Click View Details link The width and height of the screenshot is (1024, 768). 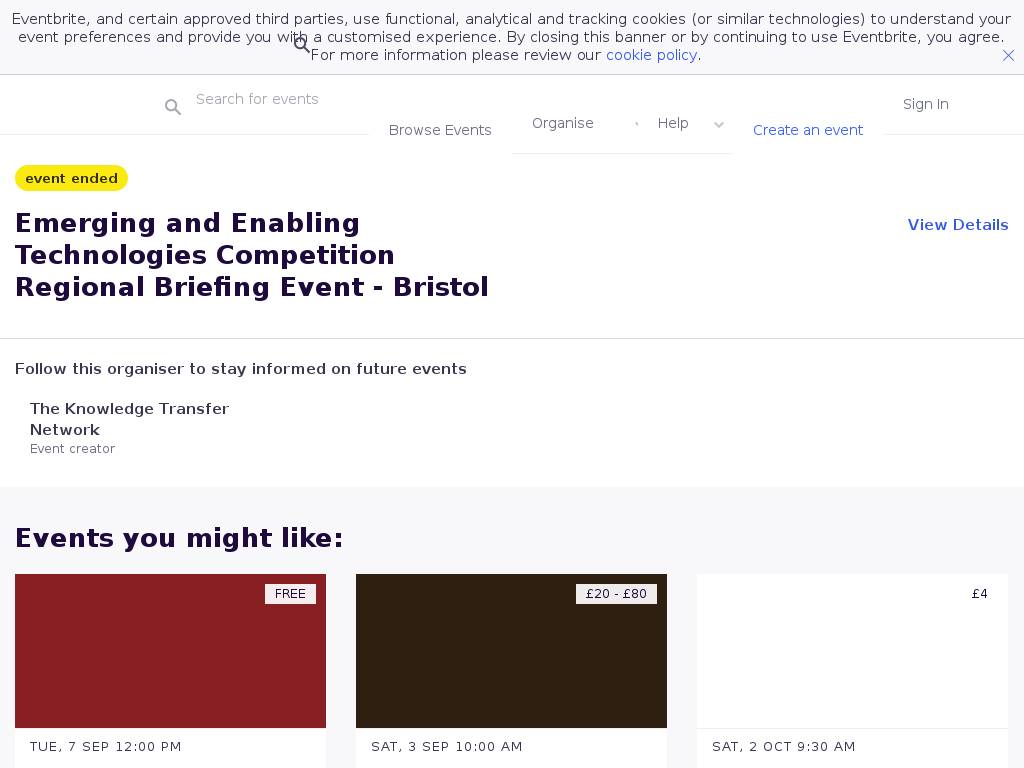pyautogui.click(x=958, y=225)
